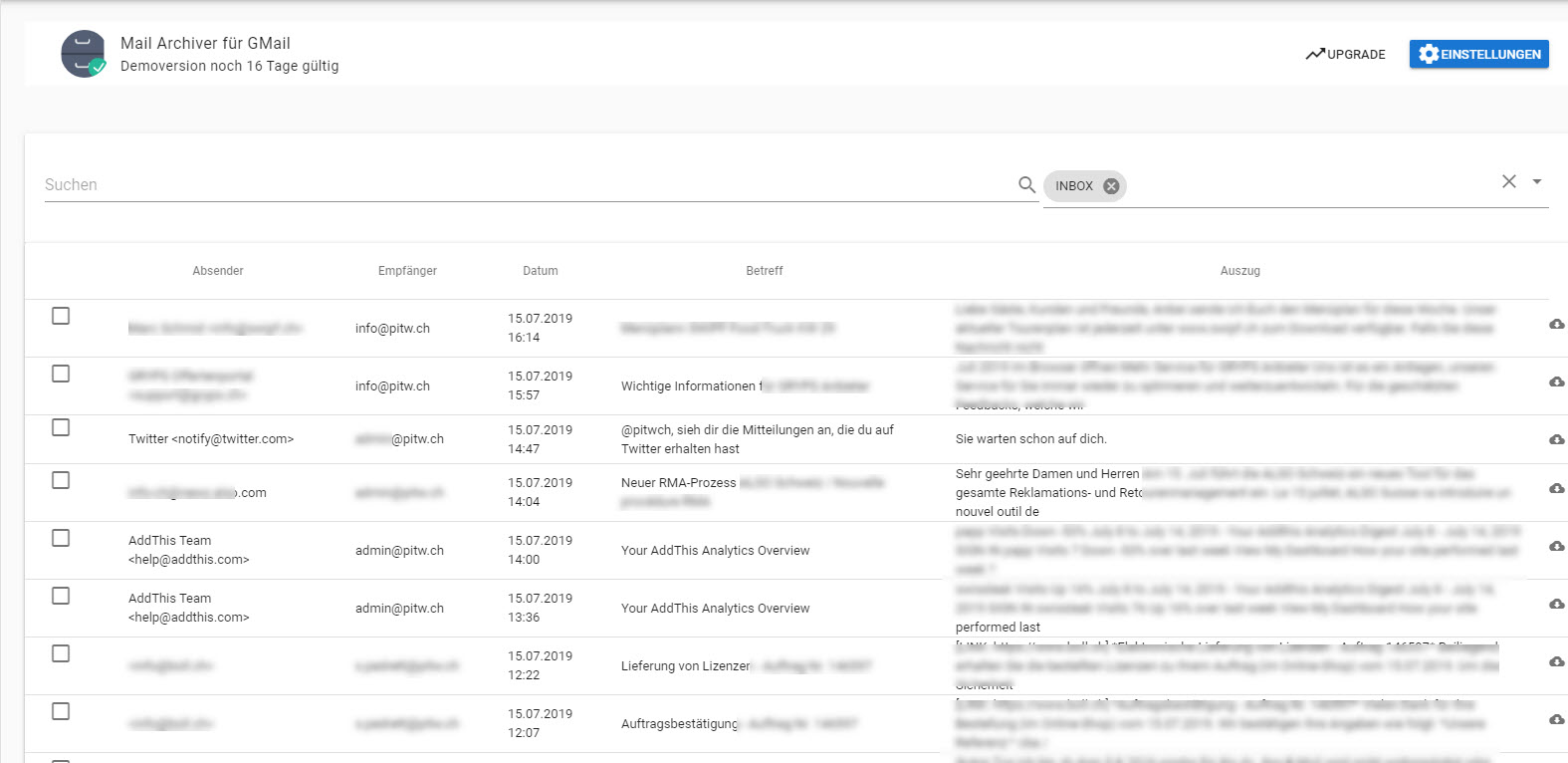Click 'Your AddThis Analytics Overview' at 13:36

coord(716,609)
